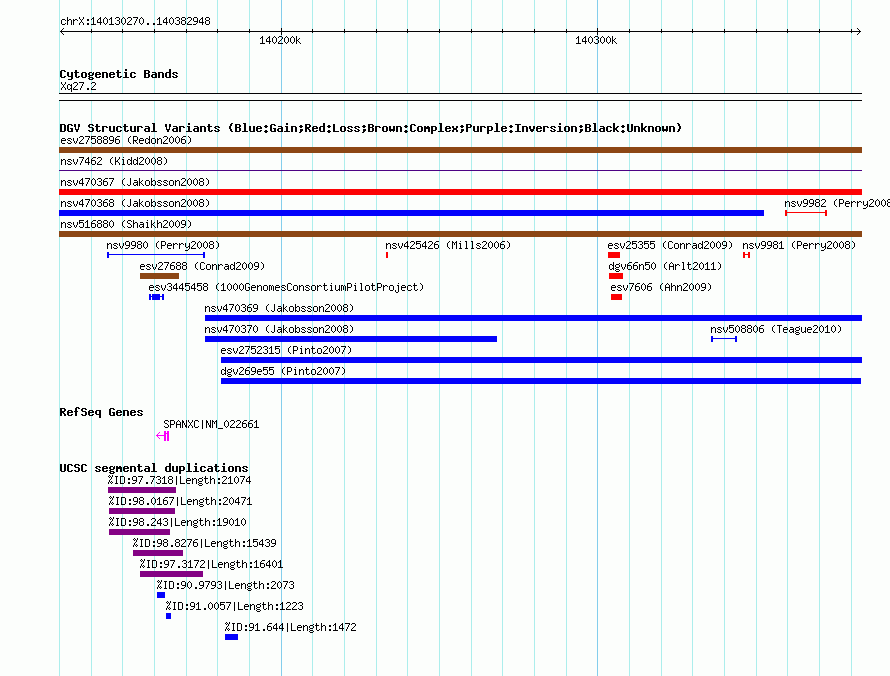Click the dgv66n50 (Arlt2011) label
The width and height of the screenshot is (890, 676).
665,266
